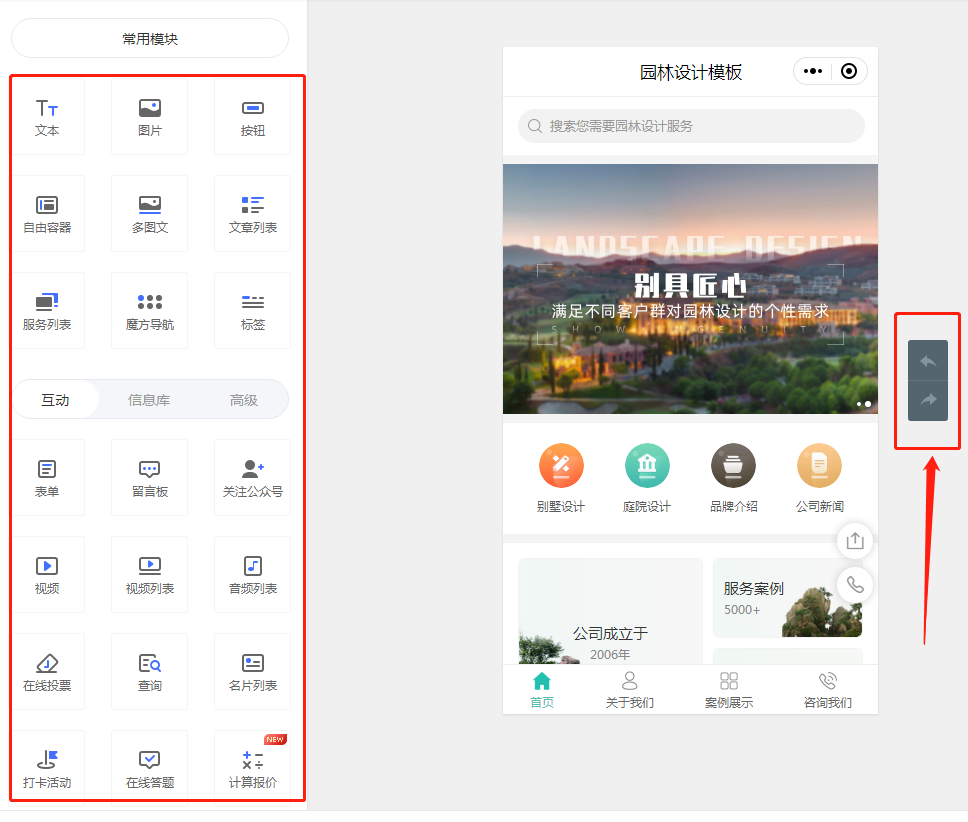This screenshot has height=822, width=968.
Task: Choose the 按钮 button module
Action: pos(252,117)
